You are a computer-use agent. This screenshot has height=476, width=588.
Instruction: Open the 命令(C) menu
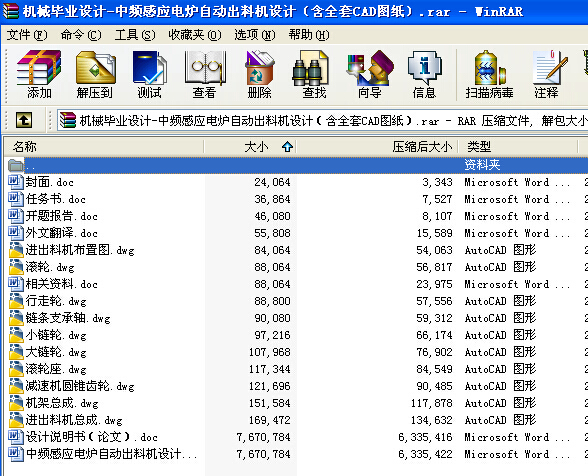81,35
